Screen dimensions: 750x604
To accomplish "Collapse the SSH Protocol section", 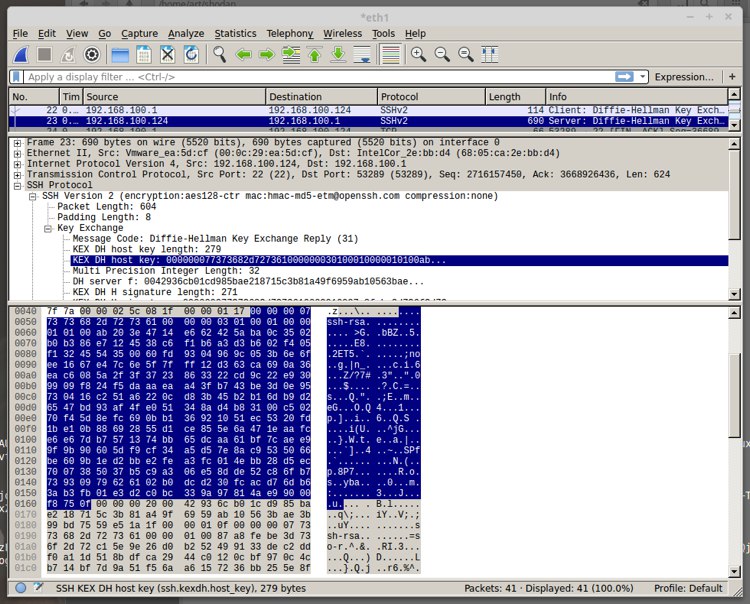I will click(x=17, y=186).
